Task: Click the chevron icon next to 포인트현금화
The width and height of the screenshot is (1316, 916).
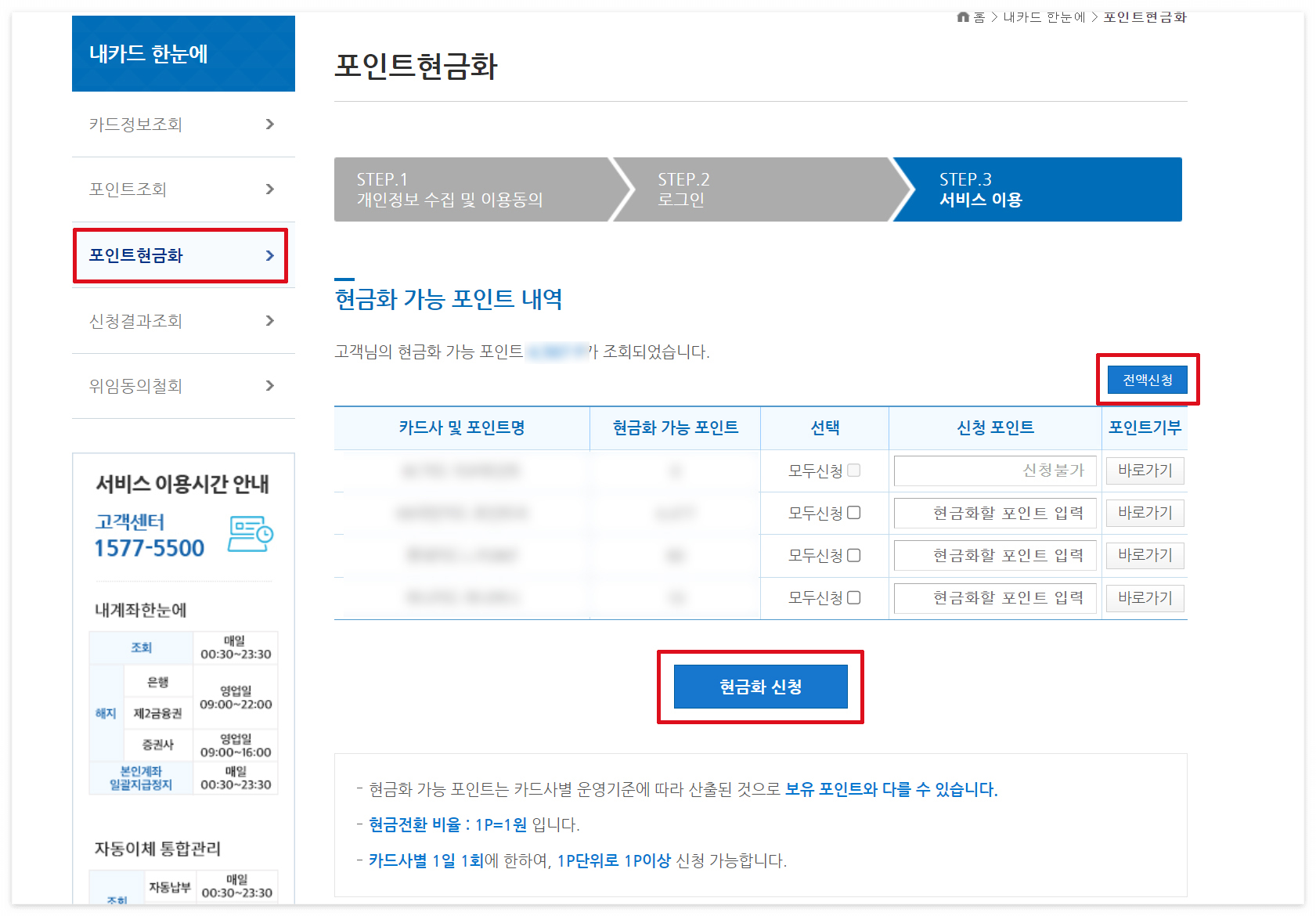Action: coord(270,255)
